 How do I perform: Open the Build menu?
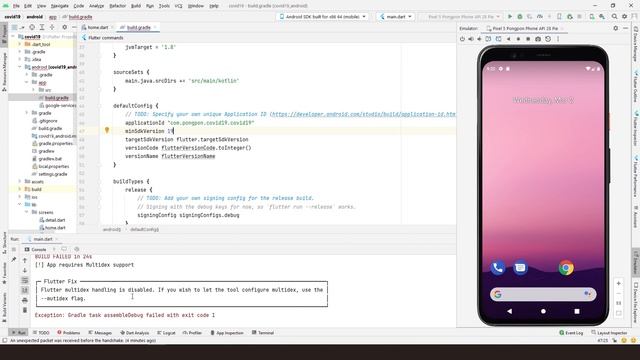[136, 6]
